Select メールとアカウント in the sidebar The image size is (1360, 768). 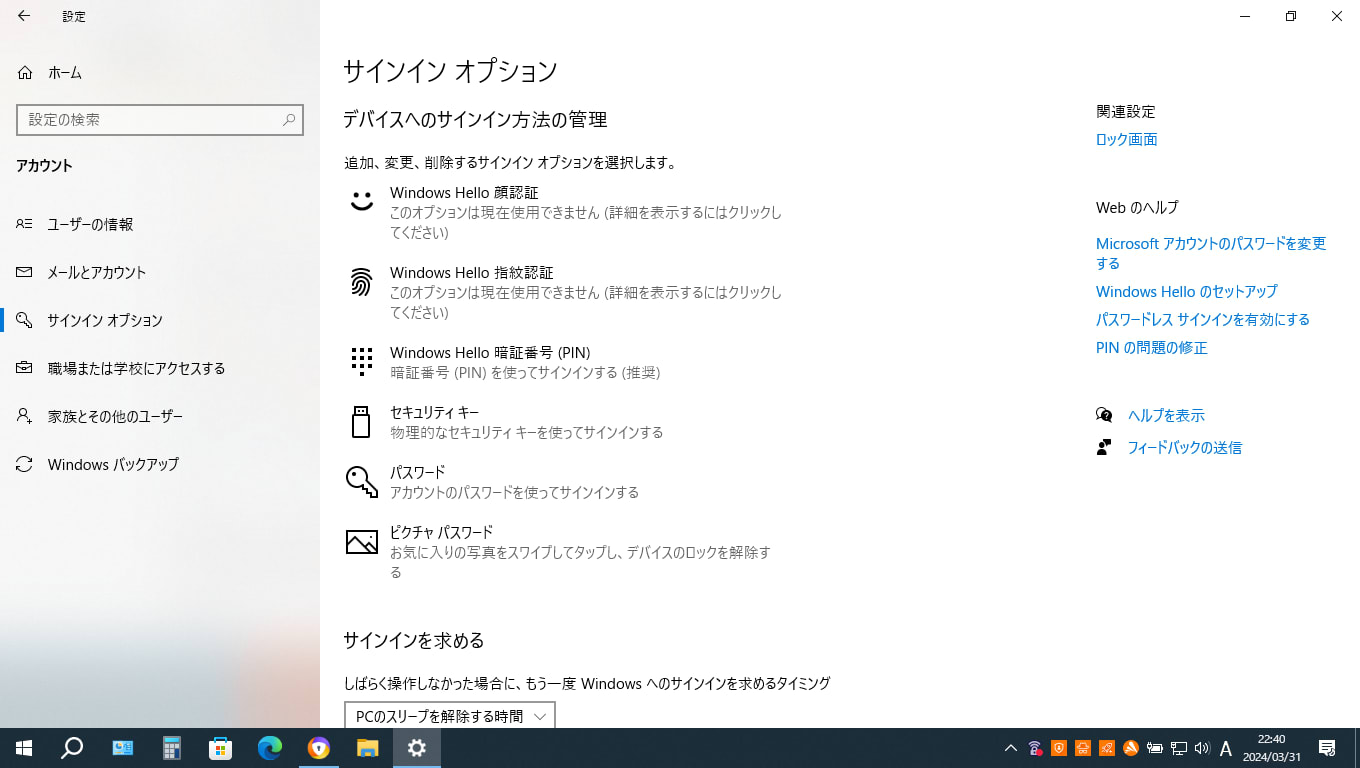[160, 272]
